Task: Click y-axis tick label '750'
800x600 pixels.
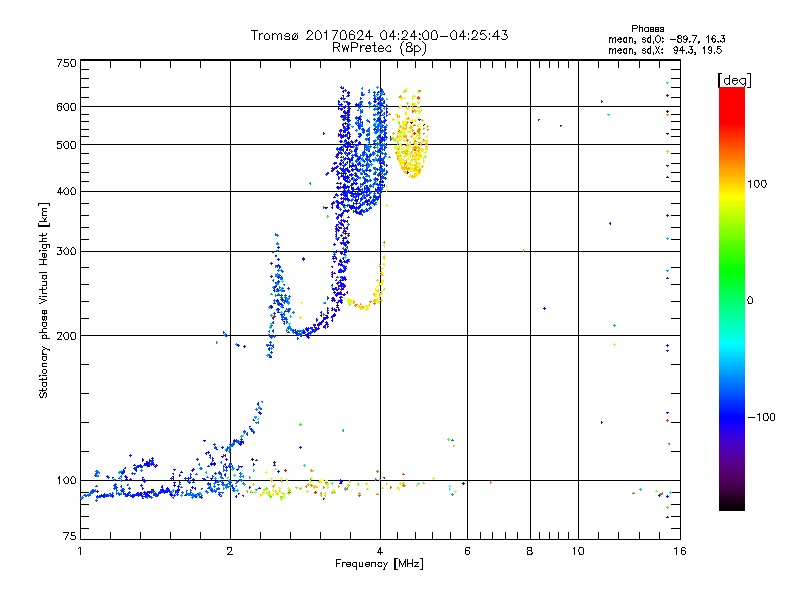Action: point(67,63)
